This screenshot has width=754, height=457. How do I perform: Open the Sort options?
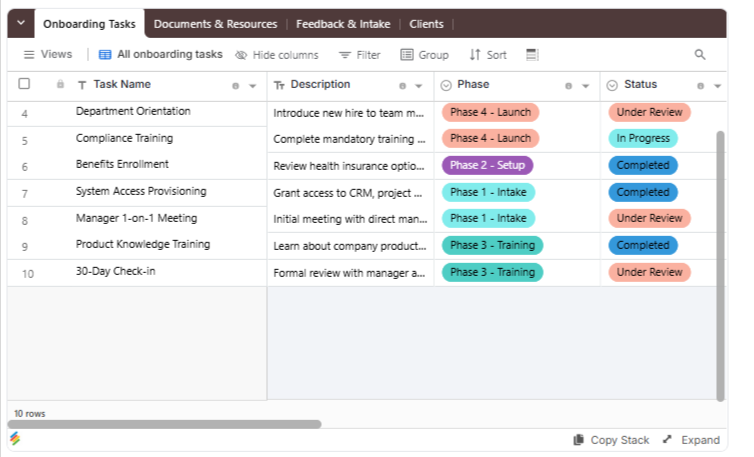point(488,55)
